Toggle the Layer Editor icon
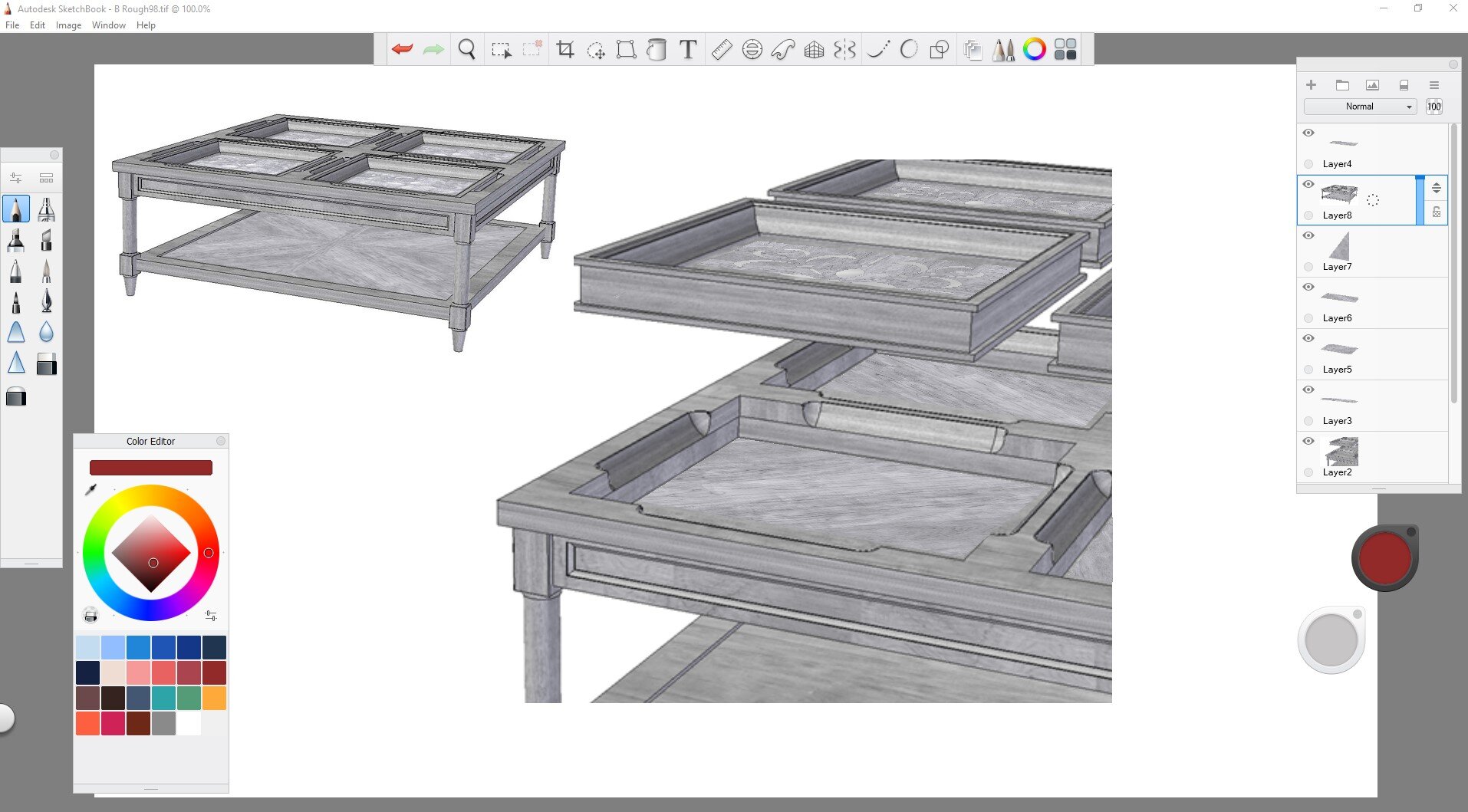This screenshot has height=812, width=1468. 973,50
